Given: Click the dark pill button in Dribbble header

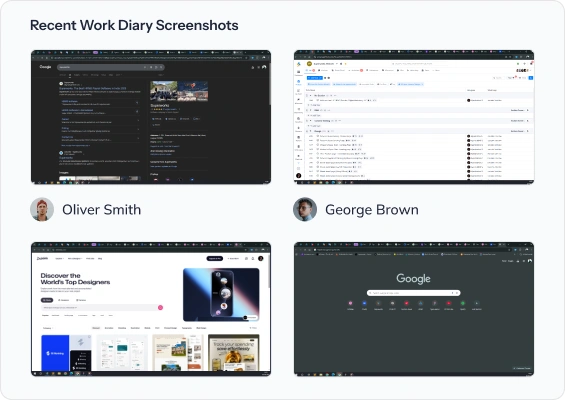Looking at the screenshot, I should pos(215,258).
